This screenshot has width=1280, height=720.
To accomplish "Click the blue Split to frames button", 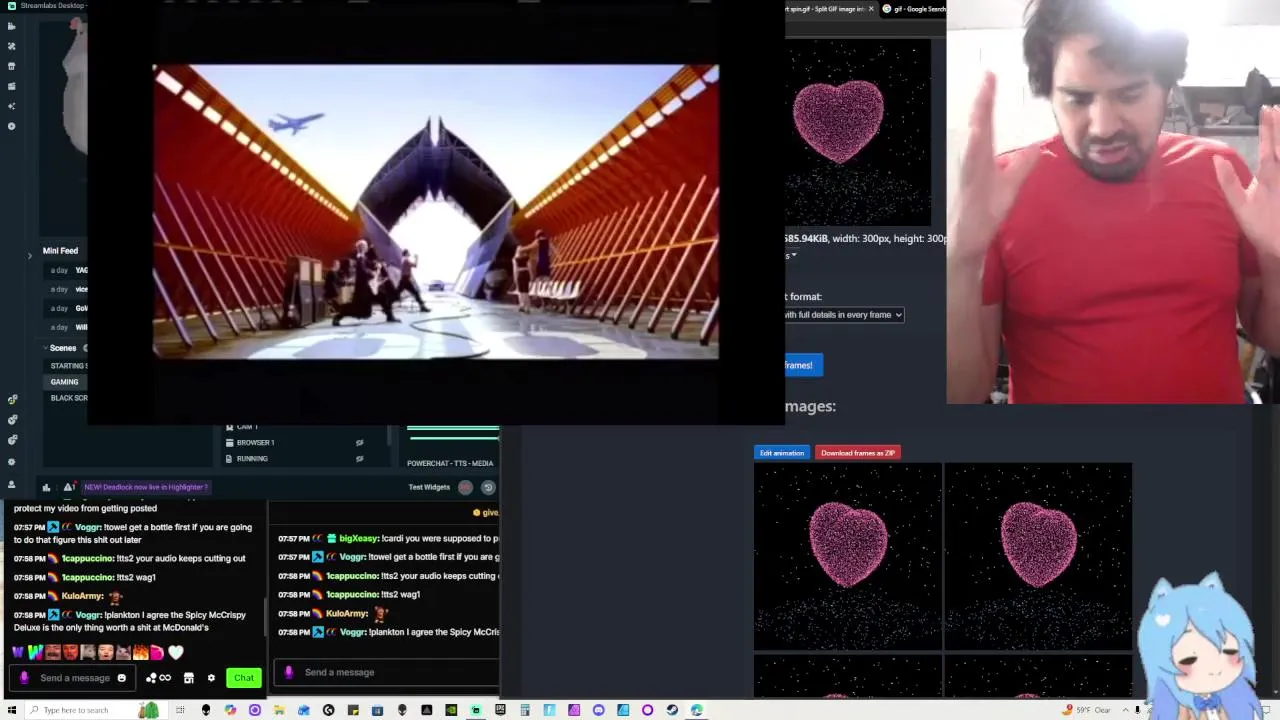I will 803,365.
